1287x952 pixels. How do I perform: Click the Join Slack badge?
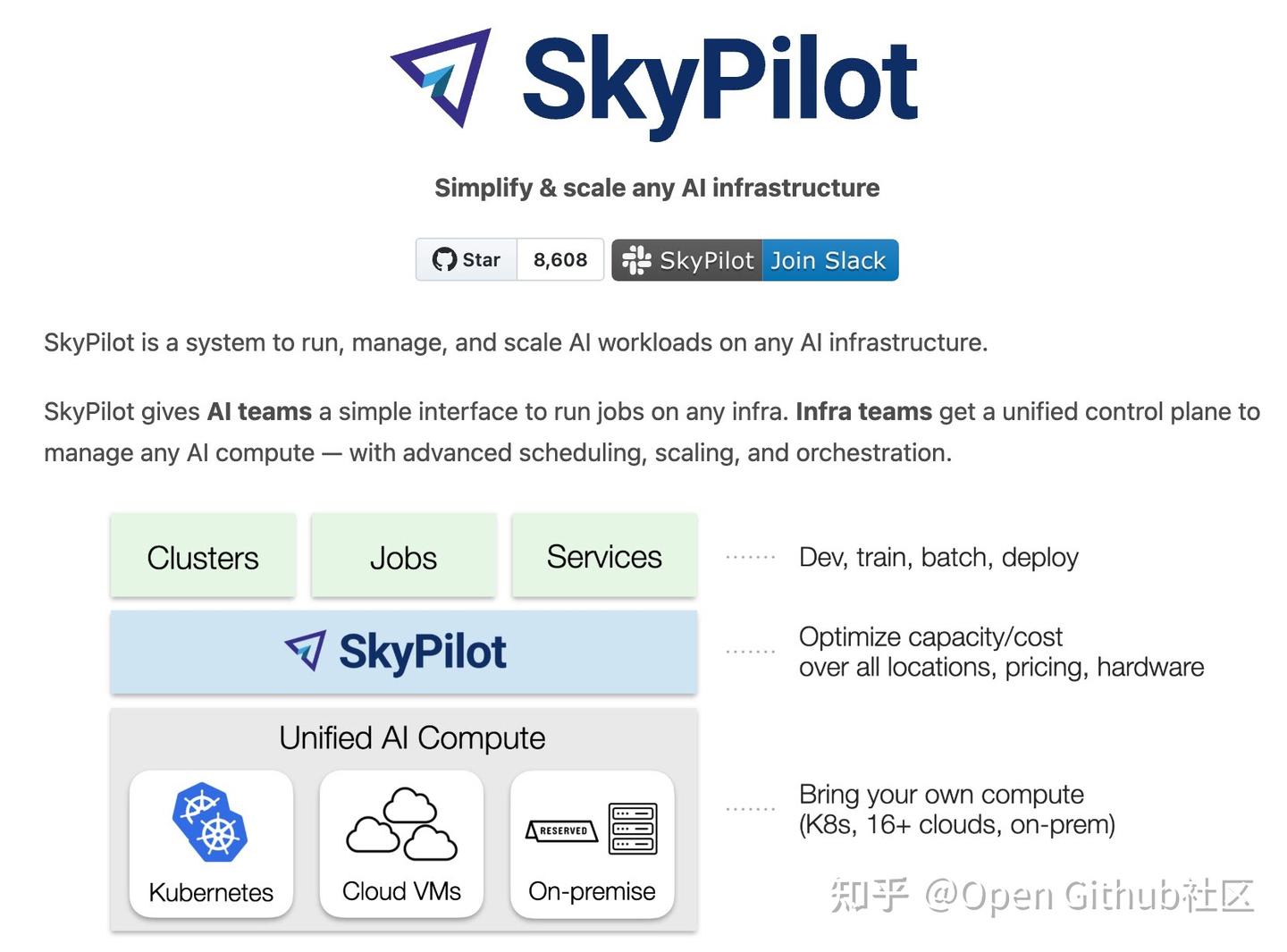(x=829, y=260)
